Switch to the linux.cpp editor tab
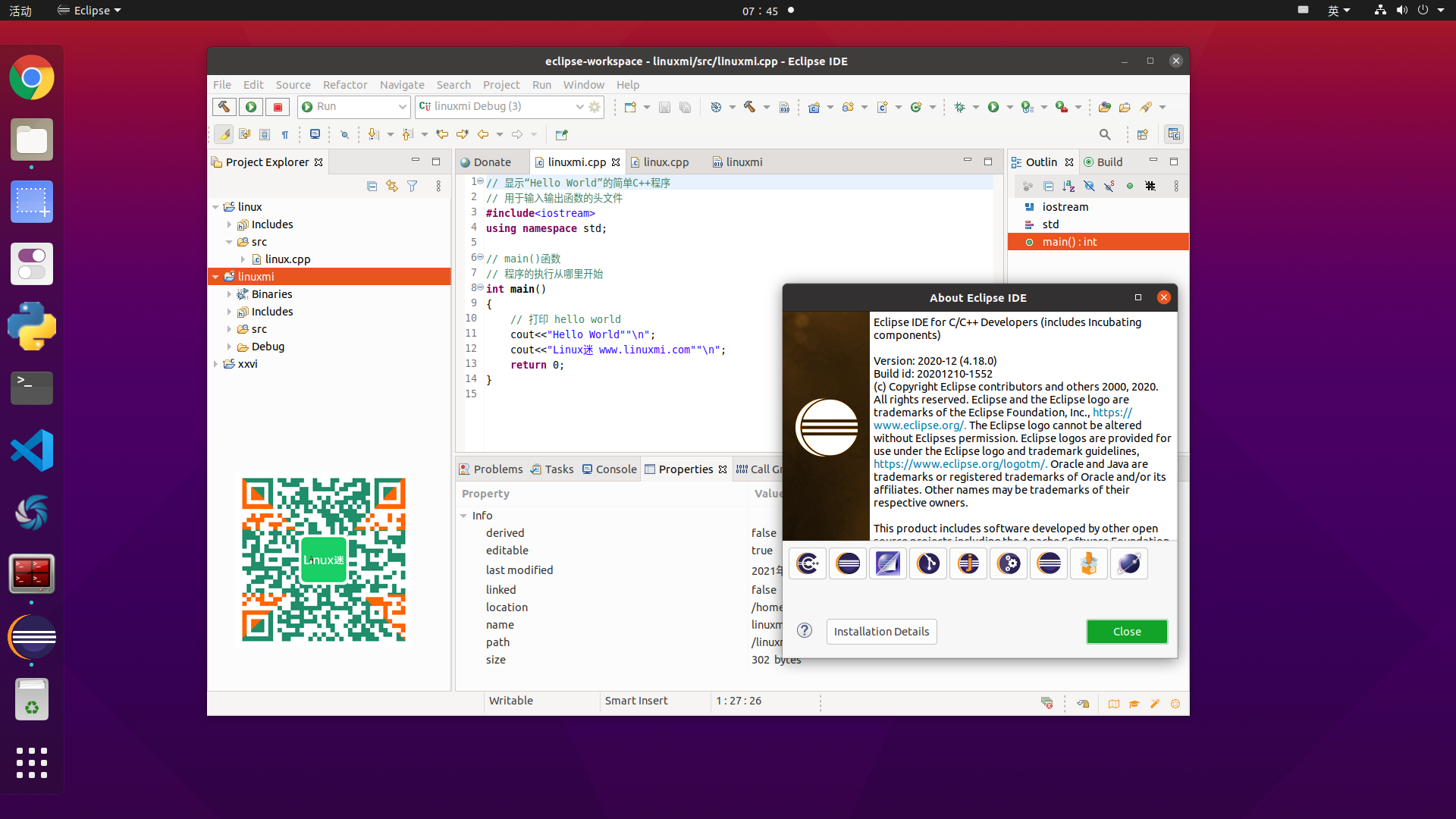 (659, 162)
